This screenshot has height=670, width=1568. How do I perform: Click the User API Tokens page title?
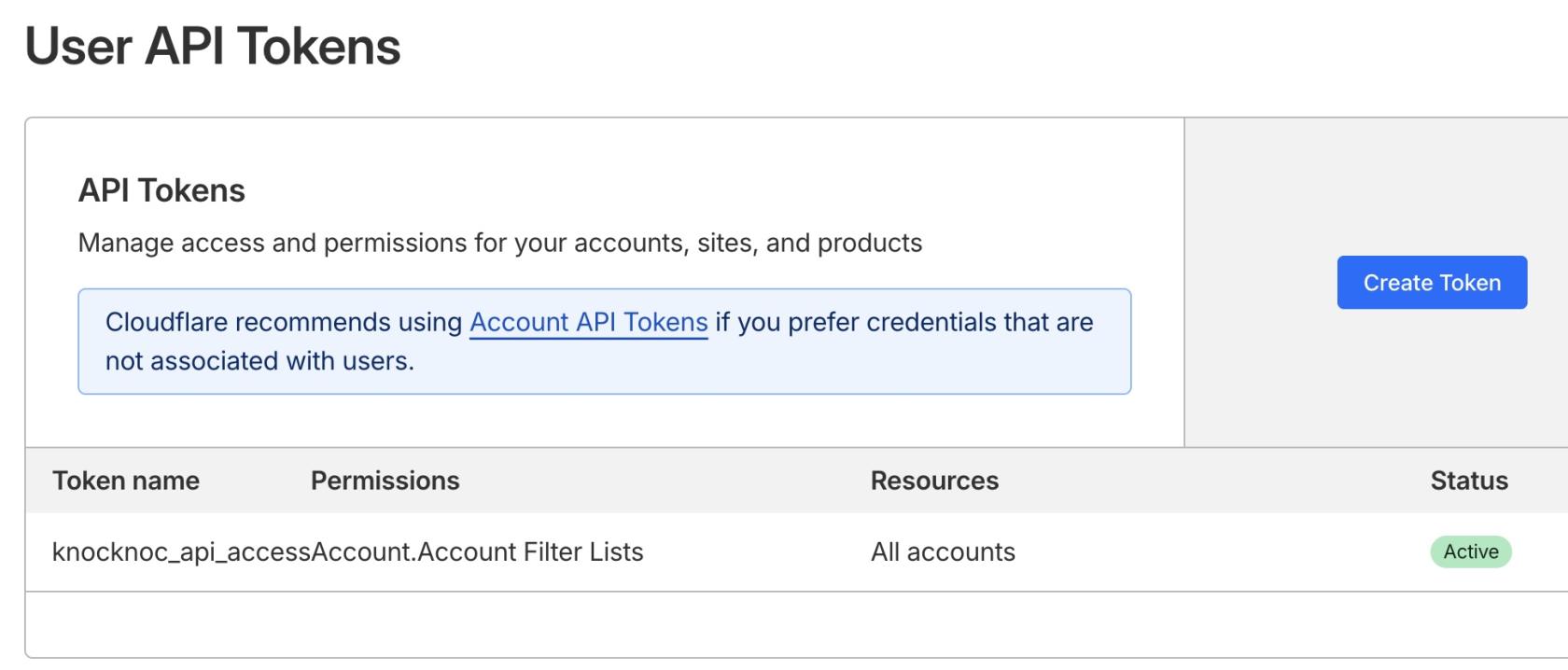click(213, 47)
